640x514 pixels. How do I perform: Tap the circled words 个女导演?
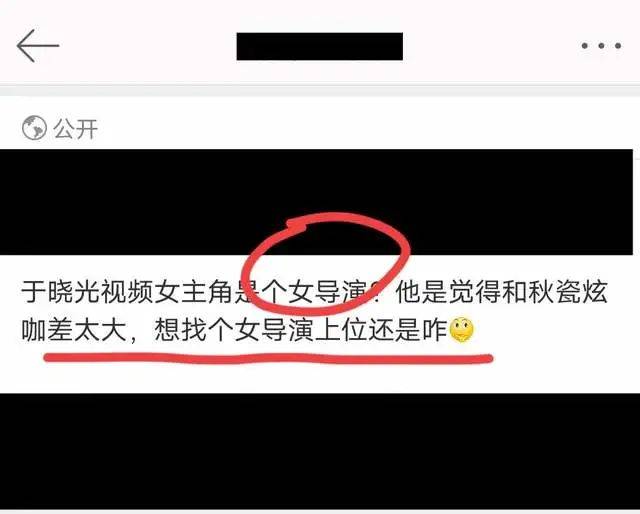314,291
